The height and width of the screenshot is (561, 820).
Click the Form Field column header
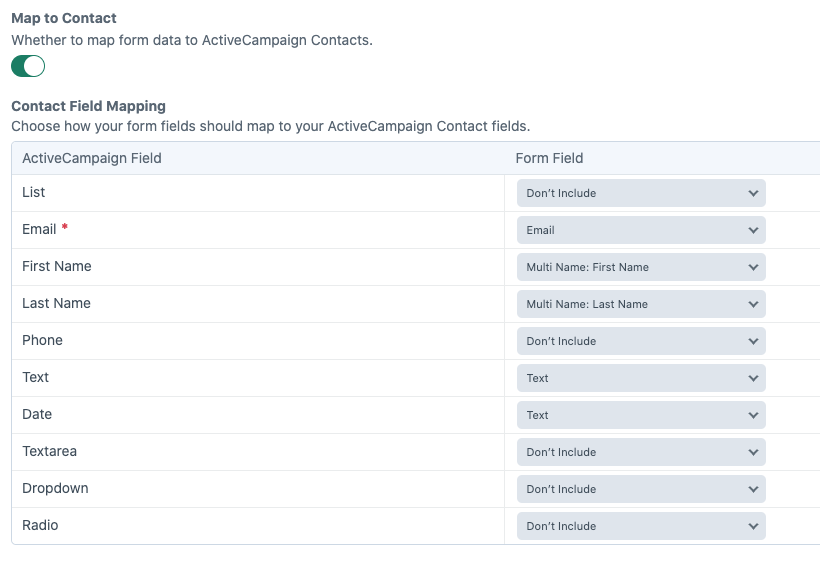pos(549,158)
